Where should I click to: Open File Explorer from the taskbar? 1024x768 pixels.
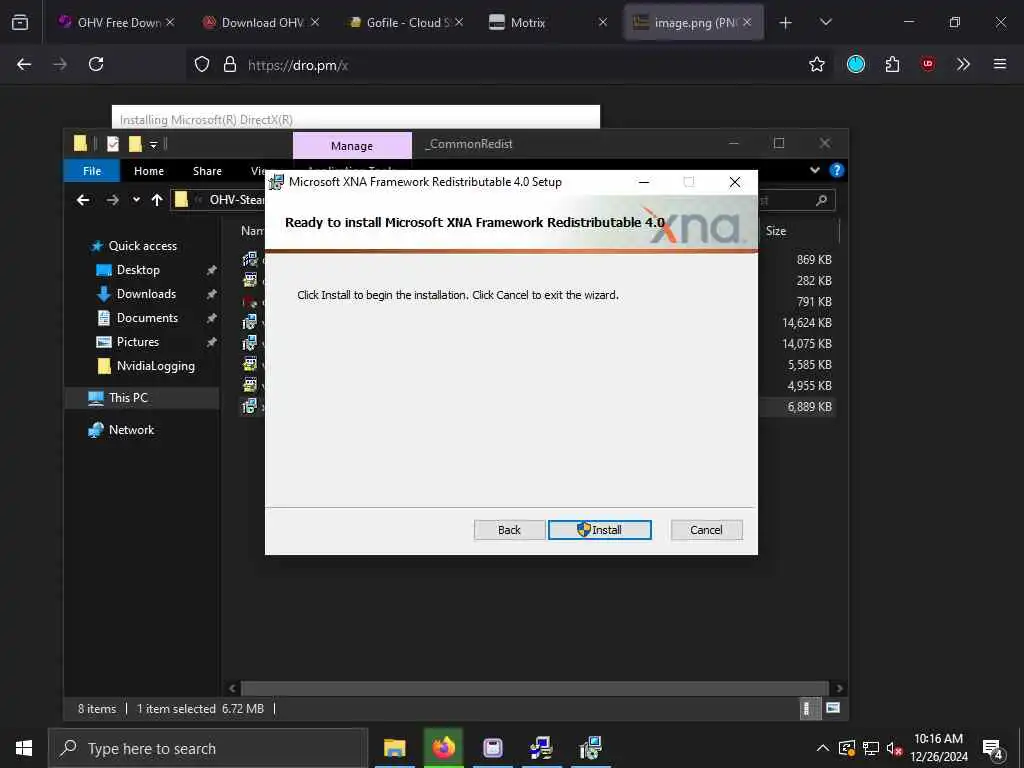pos(394,748)
